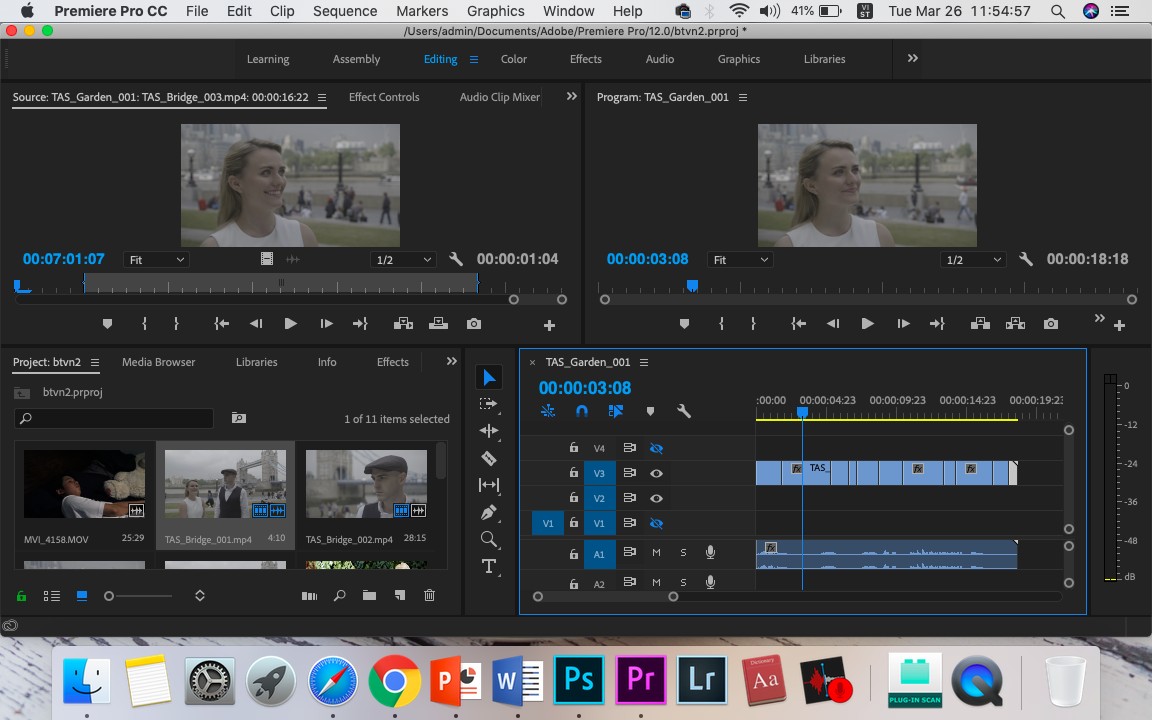The width and height of the screenshot is (1152, 720).
Task: Toggle Snap in the timeline
Action: click(x=582, y=411)
